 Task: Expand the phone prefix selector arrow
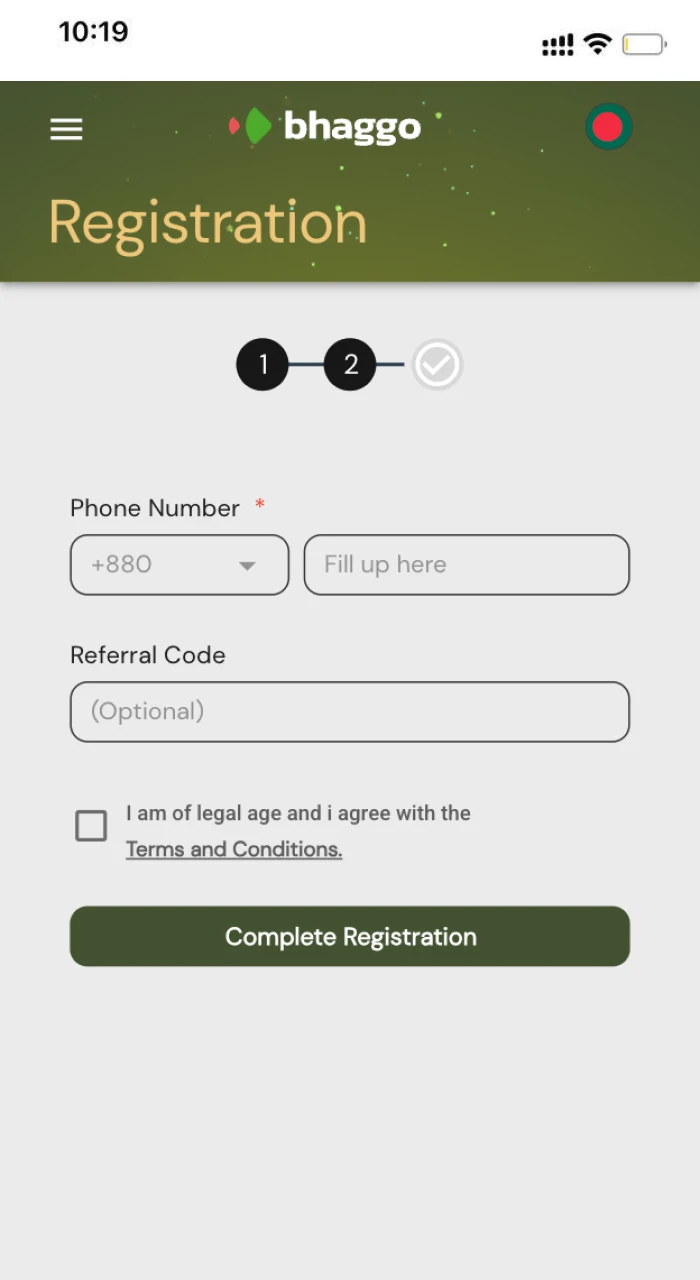click(x=246, y=564)
